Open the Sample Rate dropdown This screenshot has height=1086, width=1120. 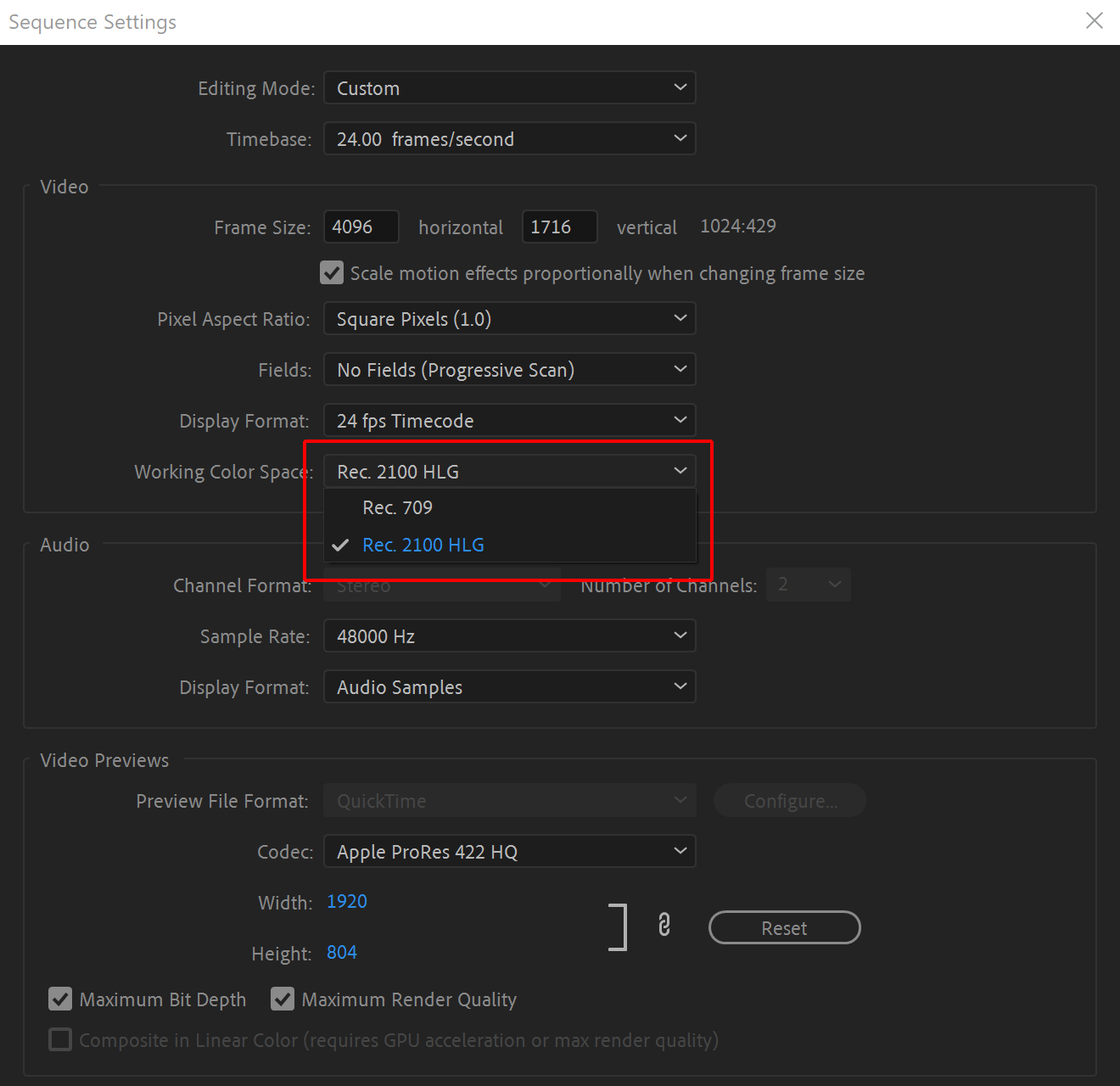(509, 636)
